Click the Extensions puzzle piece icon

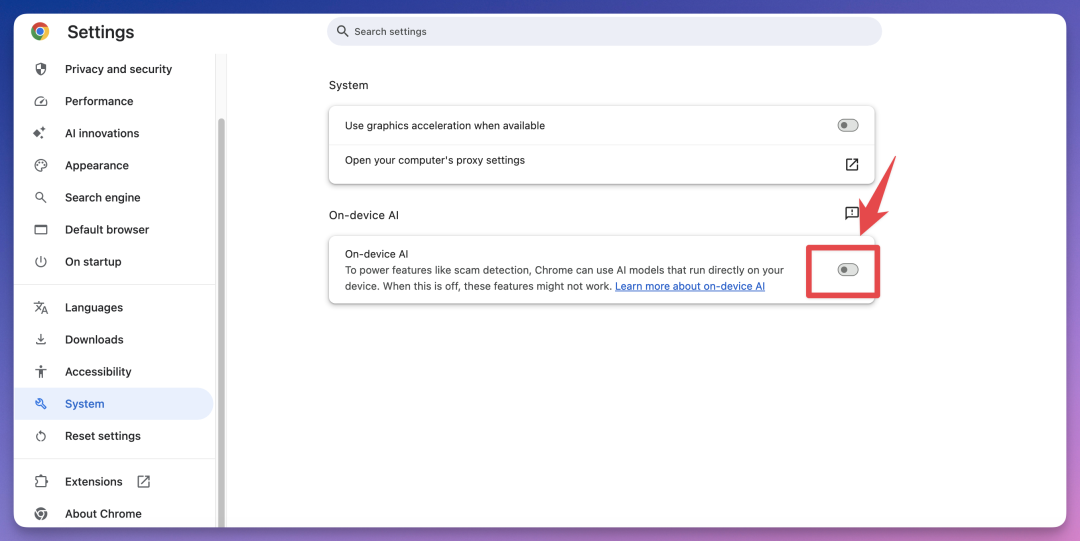(41, 482)
